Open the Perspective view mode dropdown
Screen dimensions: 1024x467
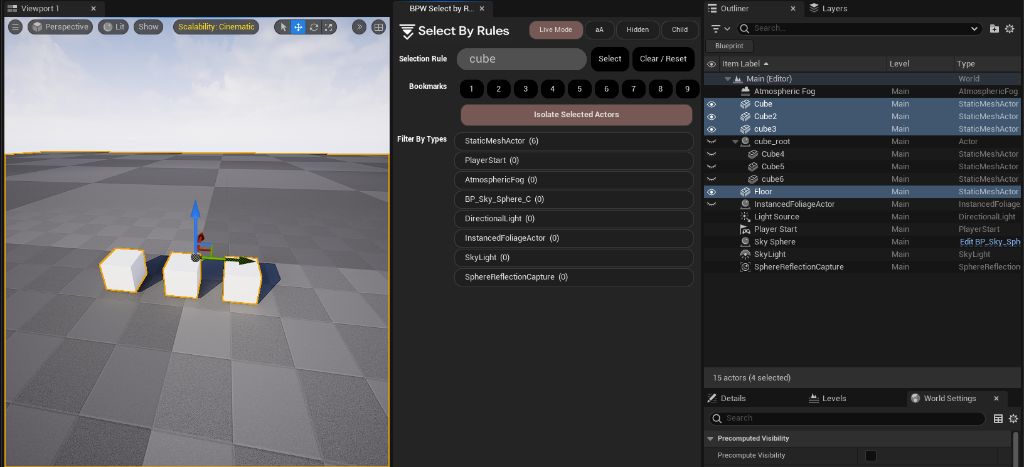(x=60, y=27)
